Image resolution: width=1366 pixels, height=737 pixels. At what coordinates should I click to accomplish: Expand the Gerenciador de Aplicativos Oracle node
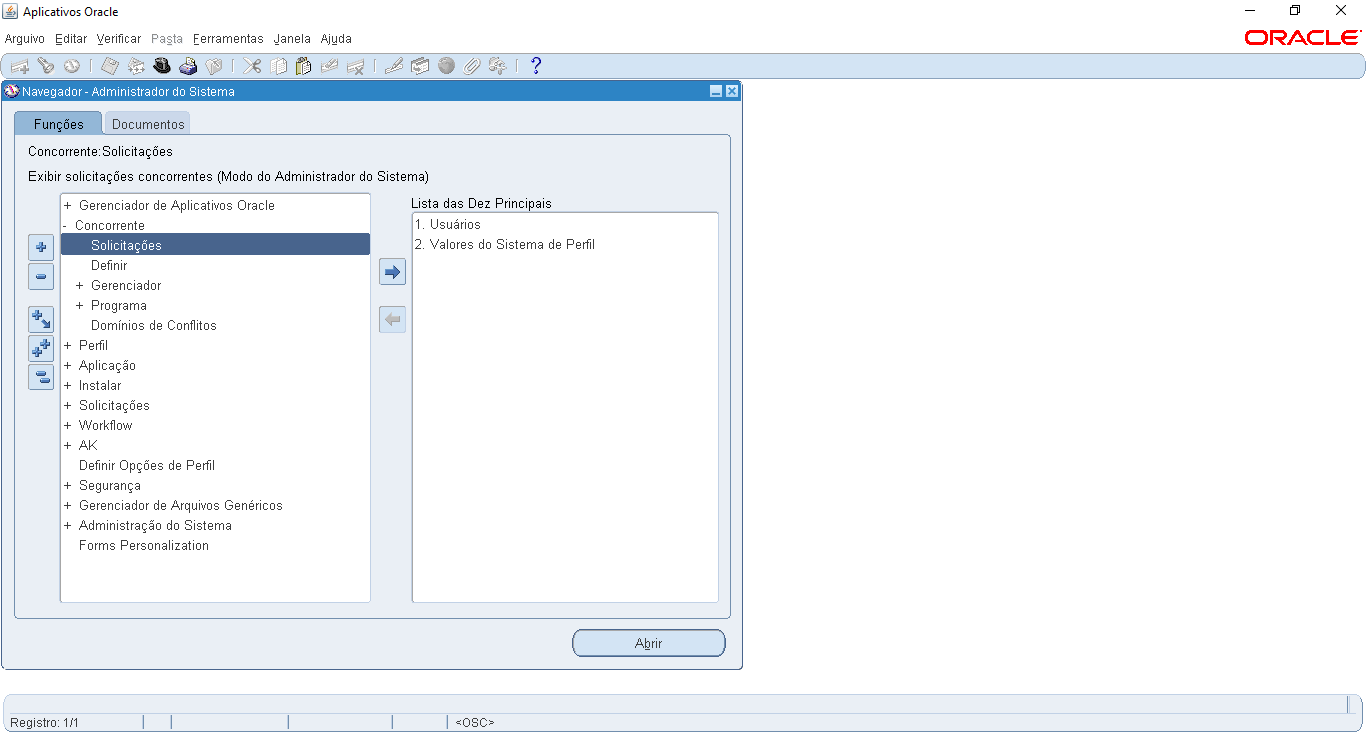pyautogui.click(x=67, y=206)
